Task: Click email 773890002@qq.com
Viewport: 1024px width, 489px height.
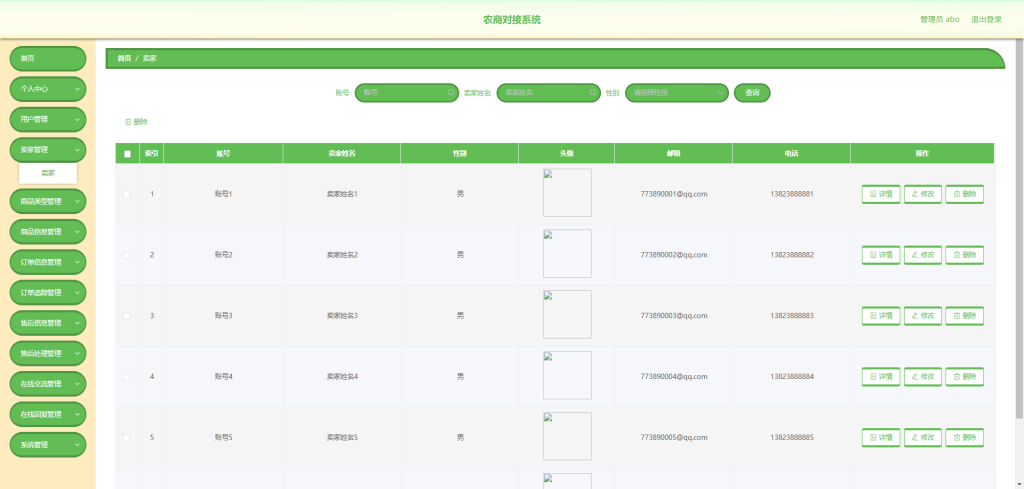Action: tap(674, 255)
